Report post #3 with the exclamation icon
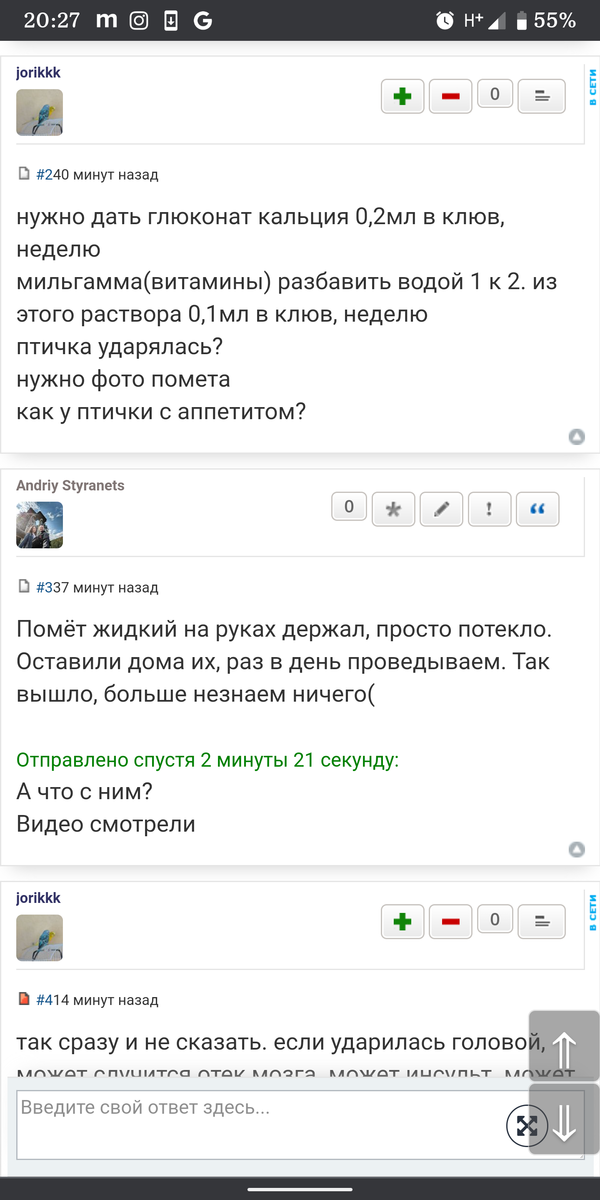The image size is (600, 1200). (489, 509)
